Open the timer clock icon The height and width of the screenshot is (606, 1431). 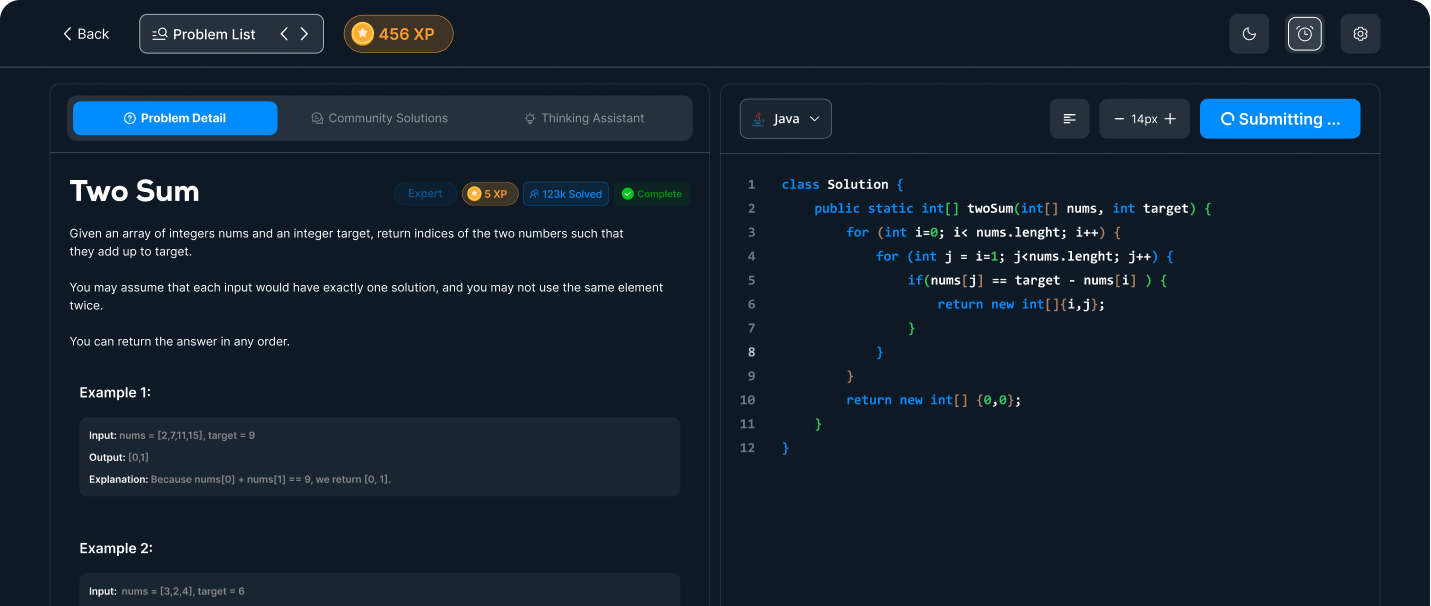coord(1304,34)
